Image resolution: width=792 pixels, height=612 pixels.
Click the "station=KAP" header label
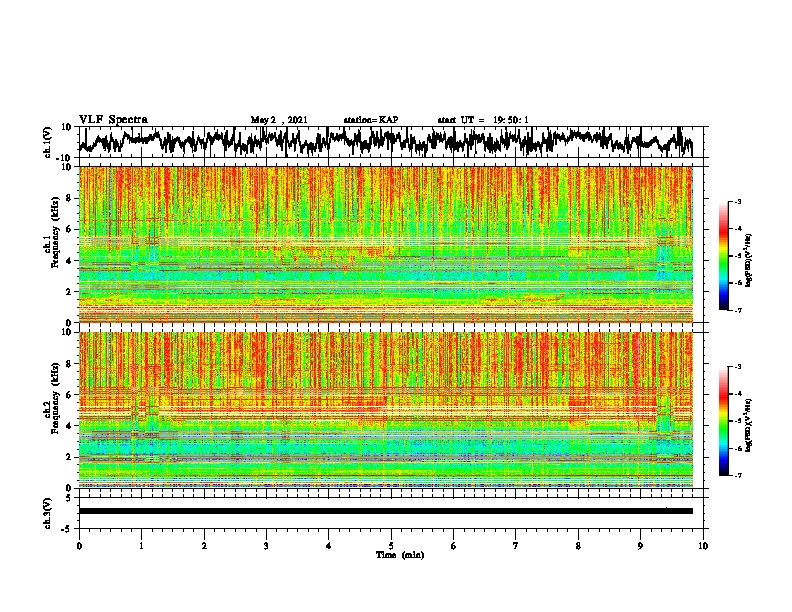tap(371, 120)
